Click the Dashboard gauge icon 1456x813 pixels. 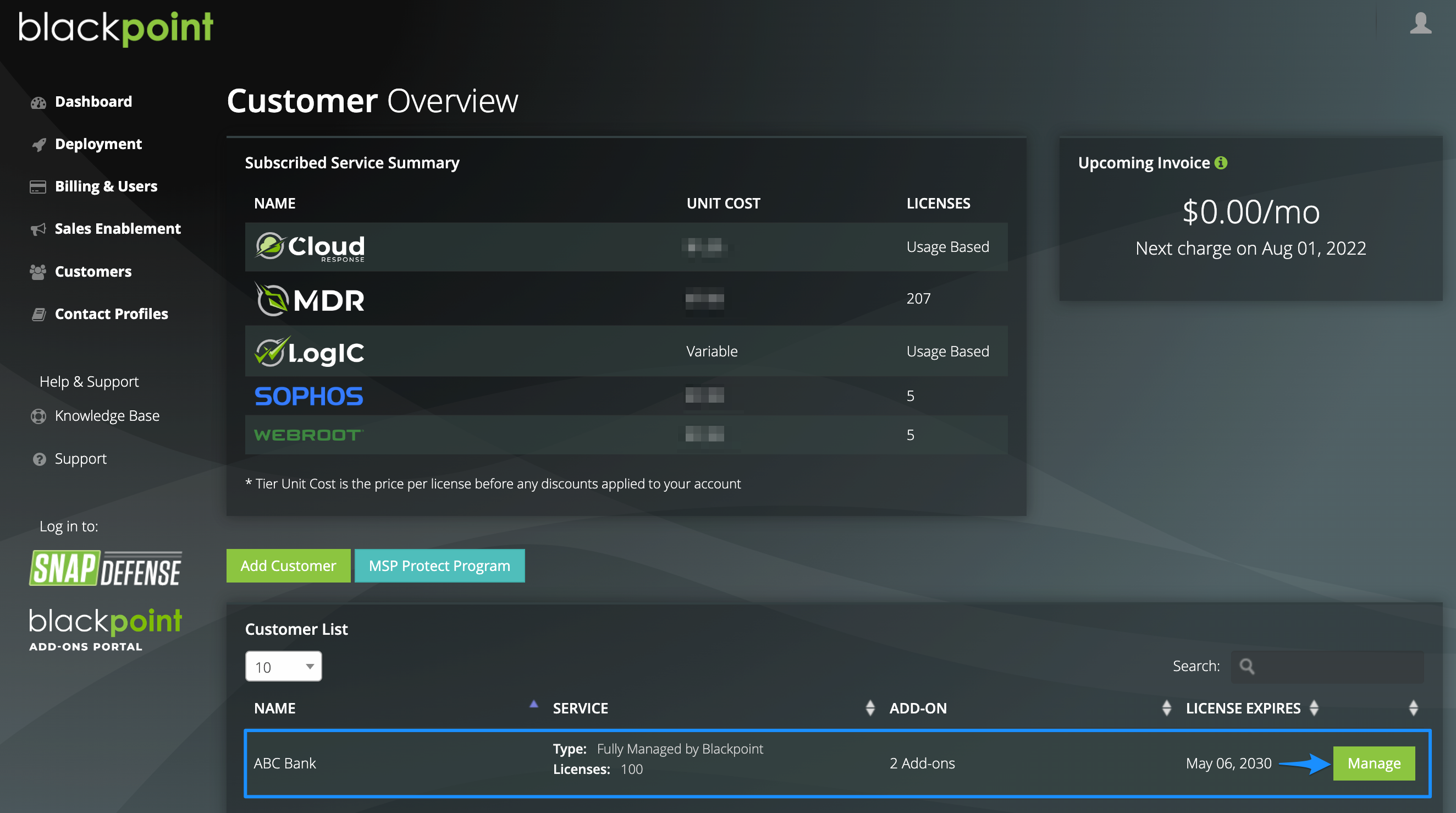[x=38, y=102]
